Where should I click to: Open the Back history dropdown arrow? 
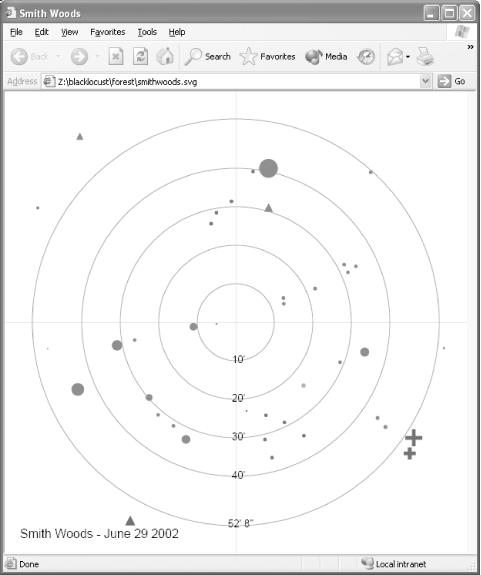click(58, 56)
